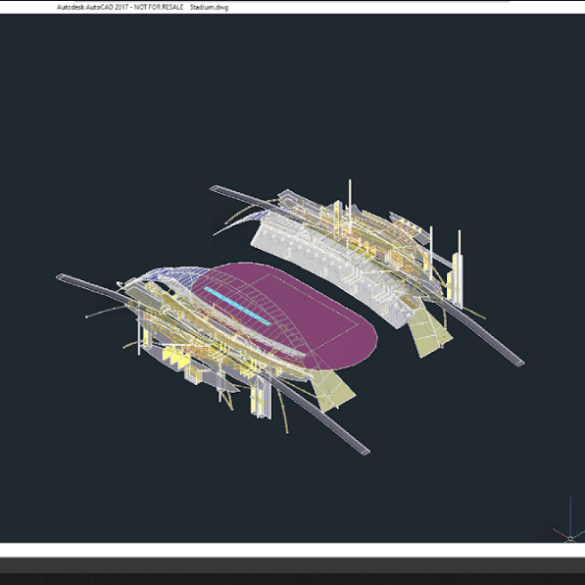Click the Stadium.dwg file name in title bar
585x585 pixels.
(209, 7)
